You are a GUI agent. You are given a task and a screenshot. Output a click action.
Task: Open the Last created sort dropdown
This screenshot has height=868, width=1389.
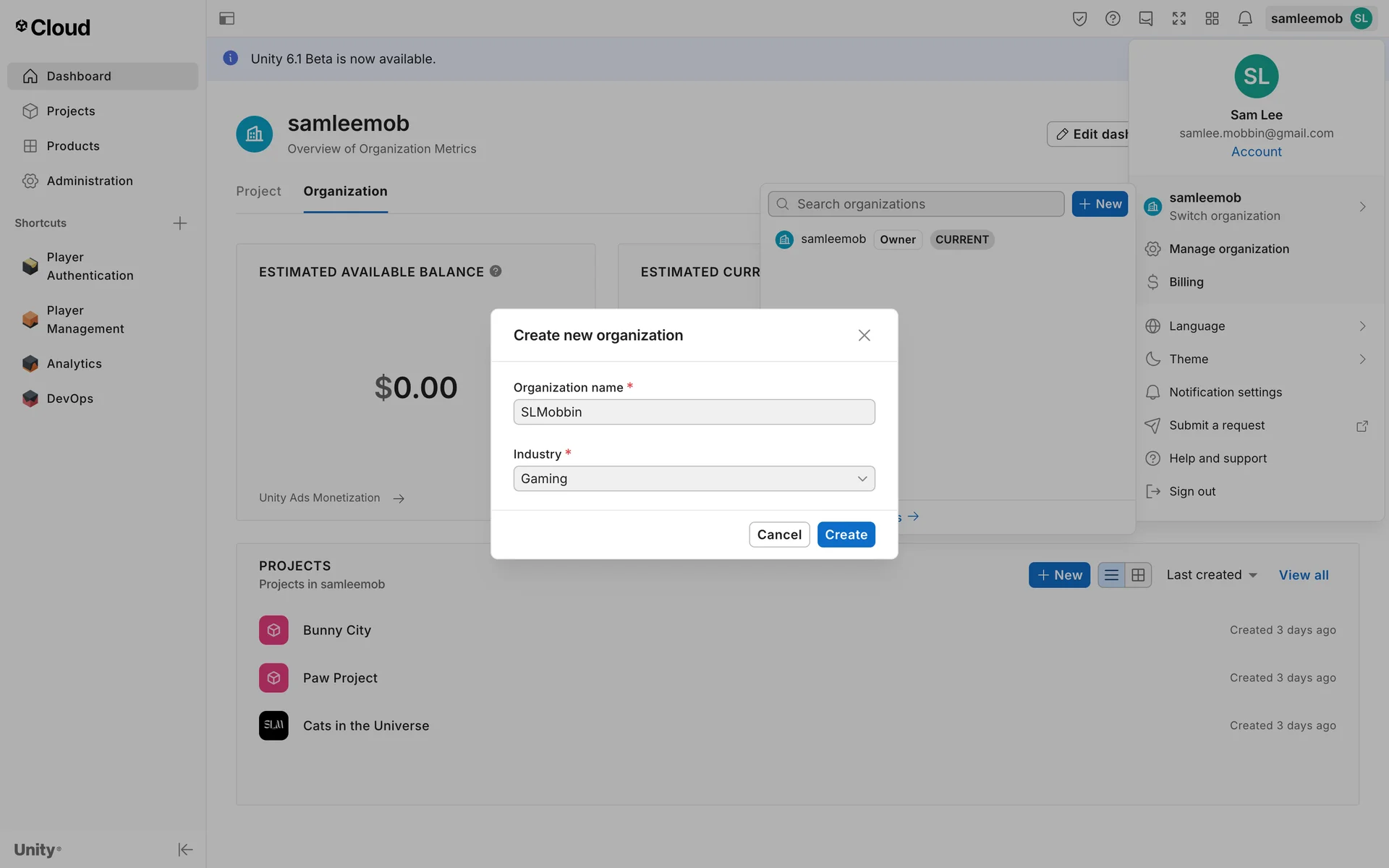[x=1211, y=575]
